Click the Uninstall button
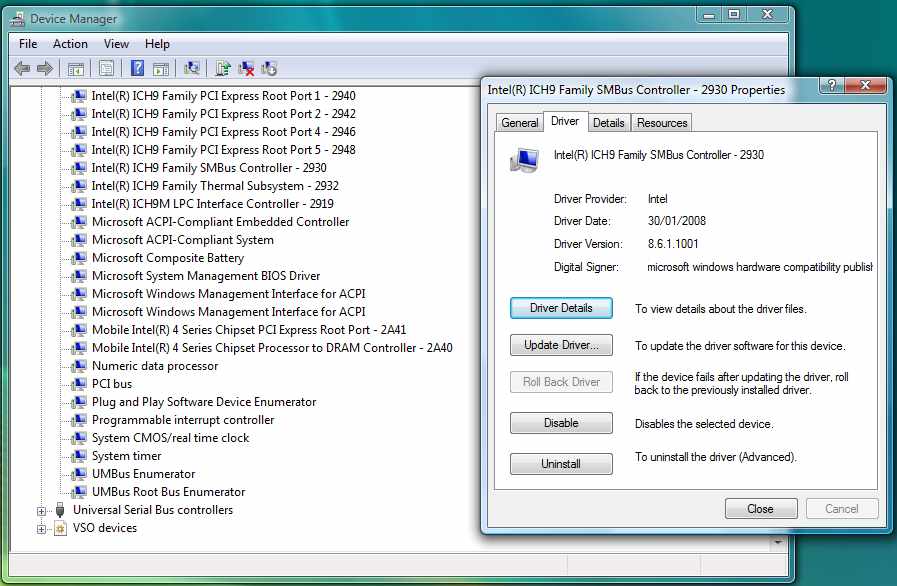Image resolution: width=897 pixels, height=586 pixels. tap(561, 464)
